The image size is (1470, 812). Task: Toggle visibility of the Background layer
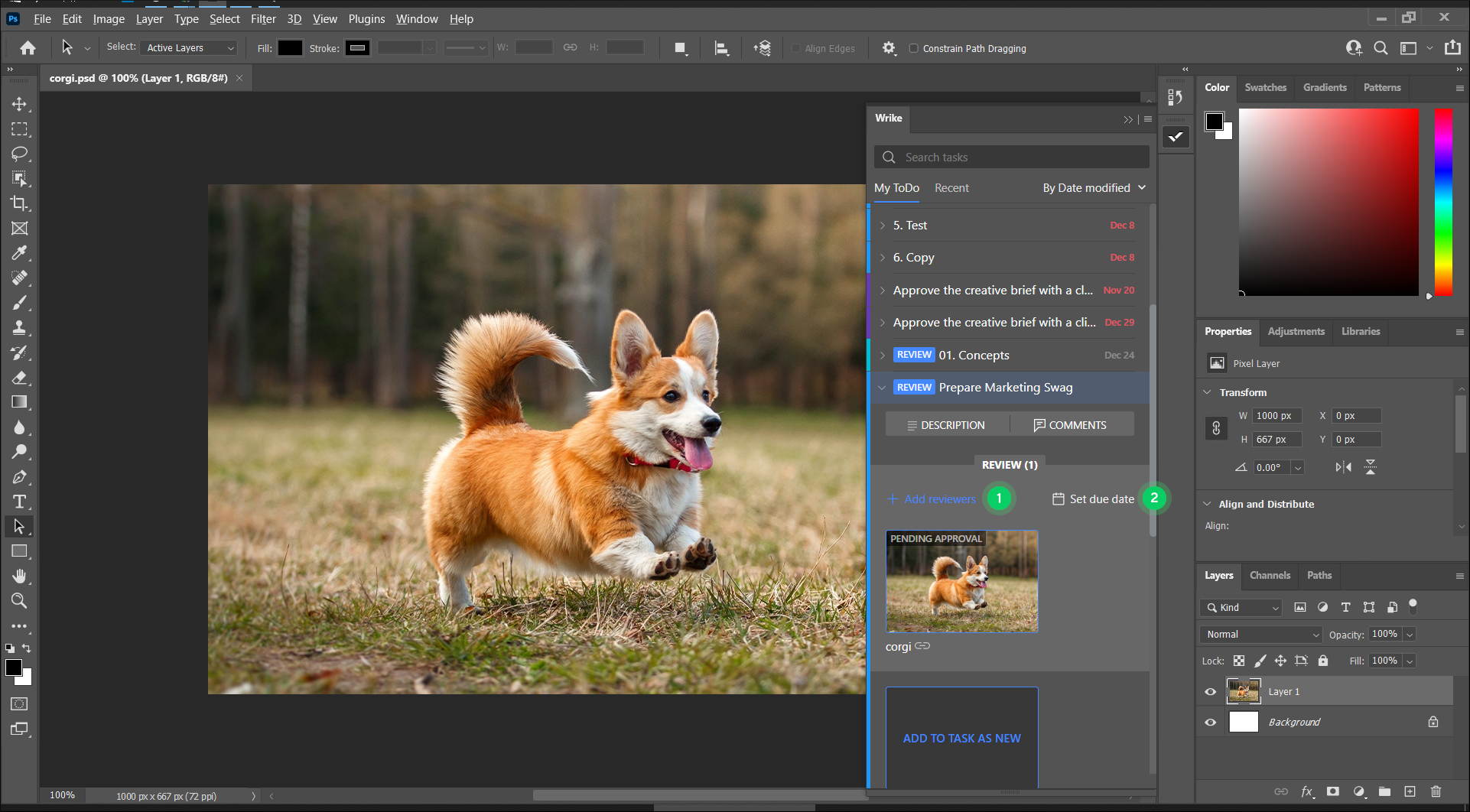[x=1211, y=721]
